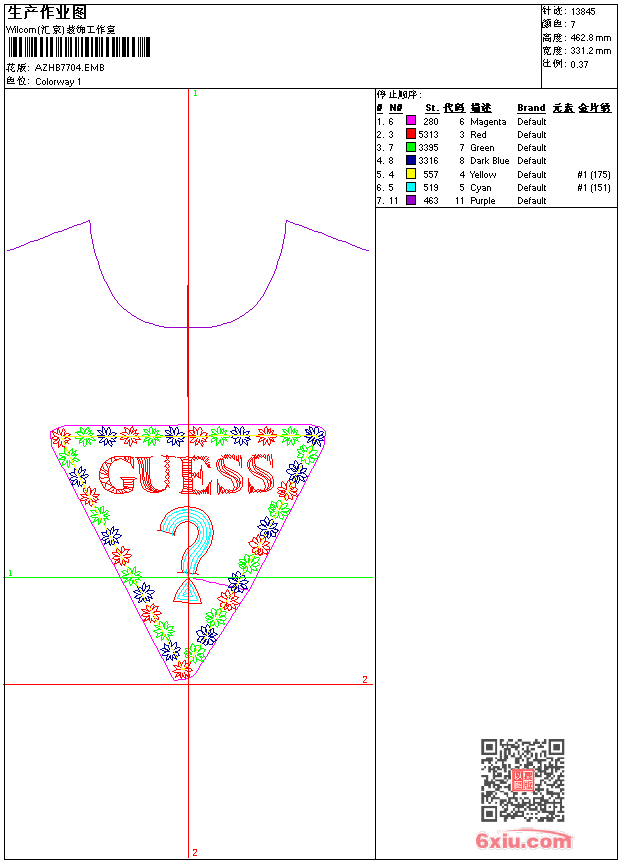This screenshot has height=860, width=620.
Task: Click the Yellow color swatch
Action: [x=410, y=174]
